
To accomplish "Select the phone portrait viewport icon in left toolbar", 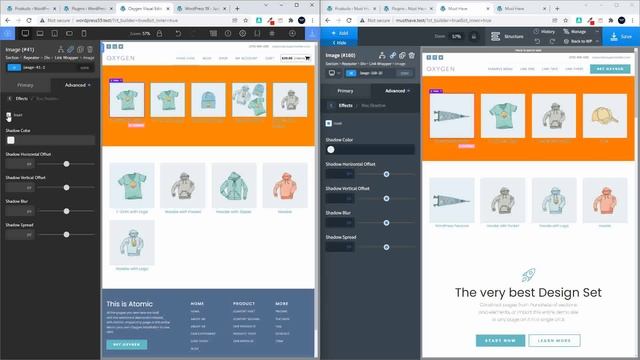I will [x=84, y=33].
